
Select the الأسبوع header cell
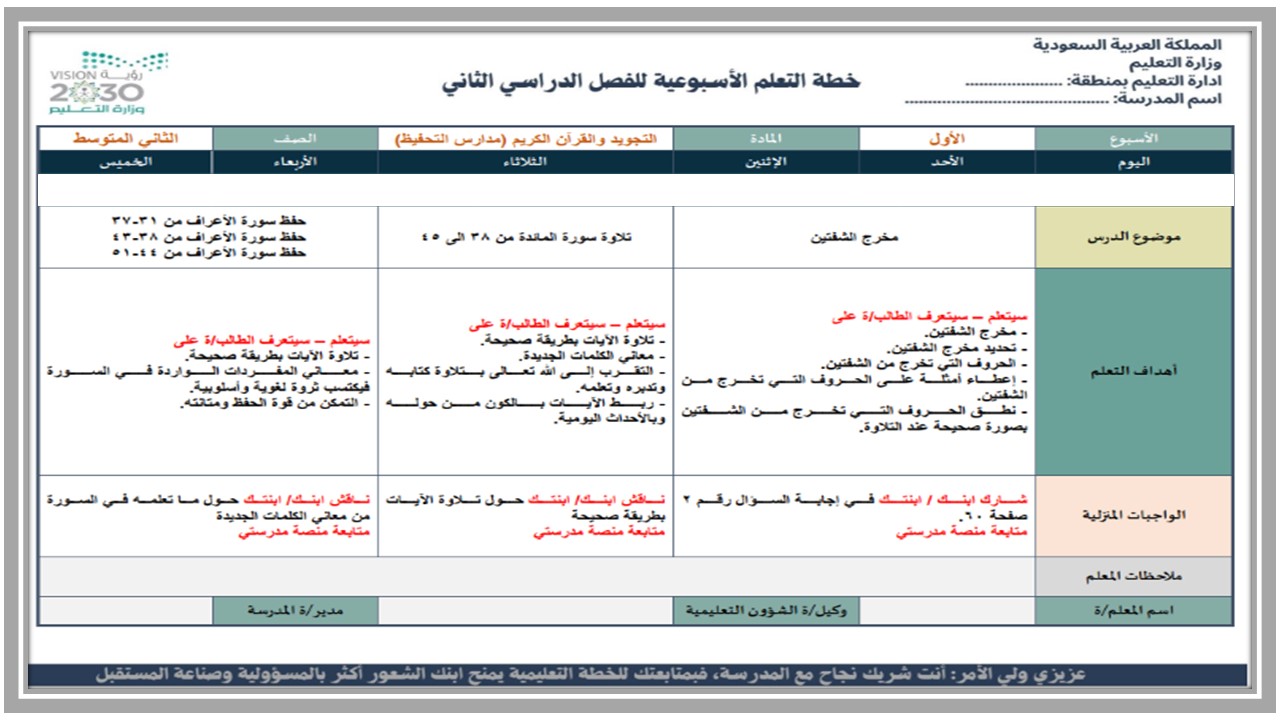tap(1135, 135)
